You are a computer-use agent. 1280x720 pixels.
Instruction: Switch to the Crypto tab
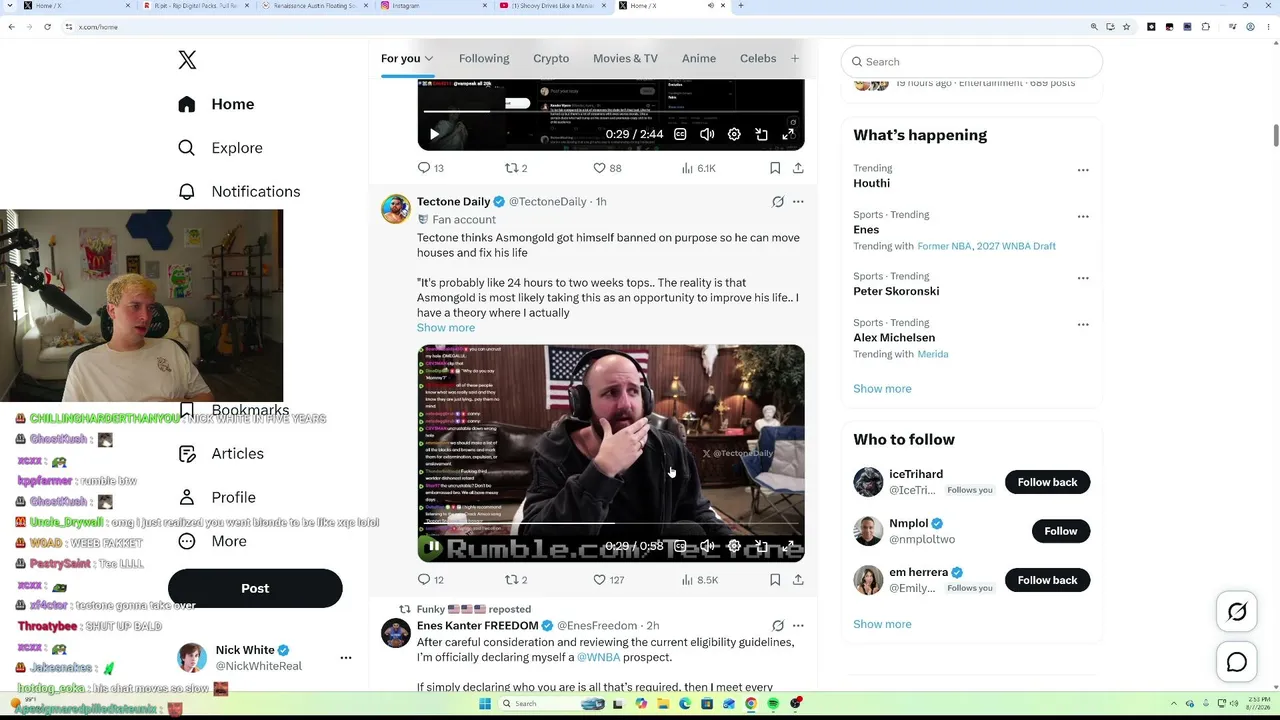click(x=551, y=58)
